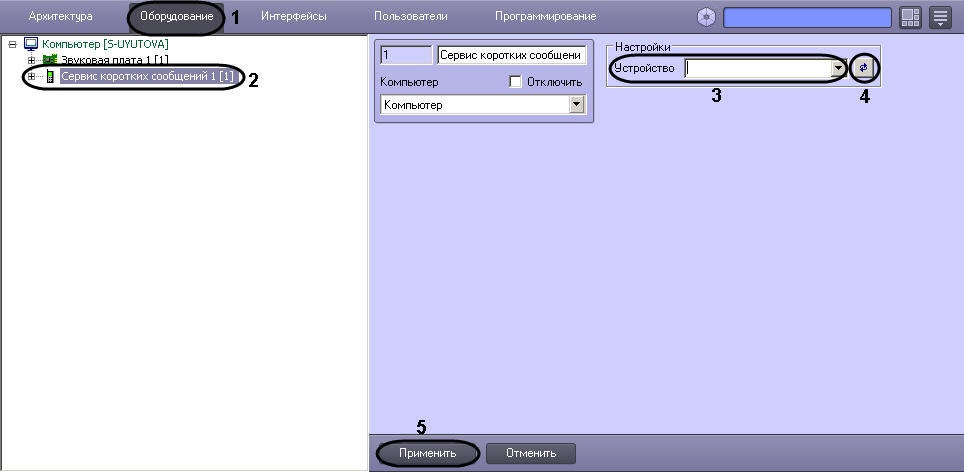The height and width of the screenshot is (472, 964).
Task: Click the hexagonal settings icon in the top bar
Action: point(707,17)
